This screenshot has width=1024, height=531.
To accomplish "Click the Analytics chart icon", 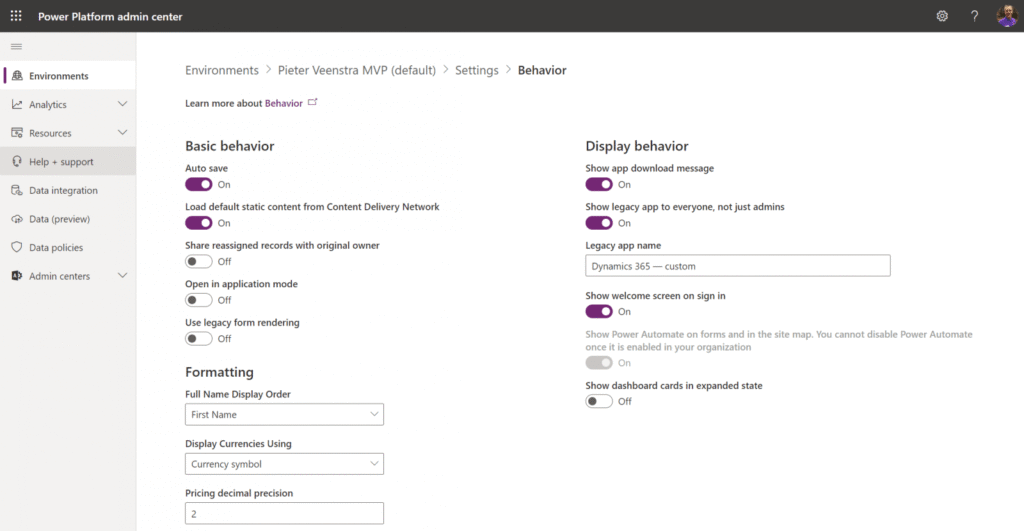I will 17,105.
